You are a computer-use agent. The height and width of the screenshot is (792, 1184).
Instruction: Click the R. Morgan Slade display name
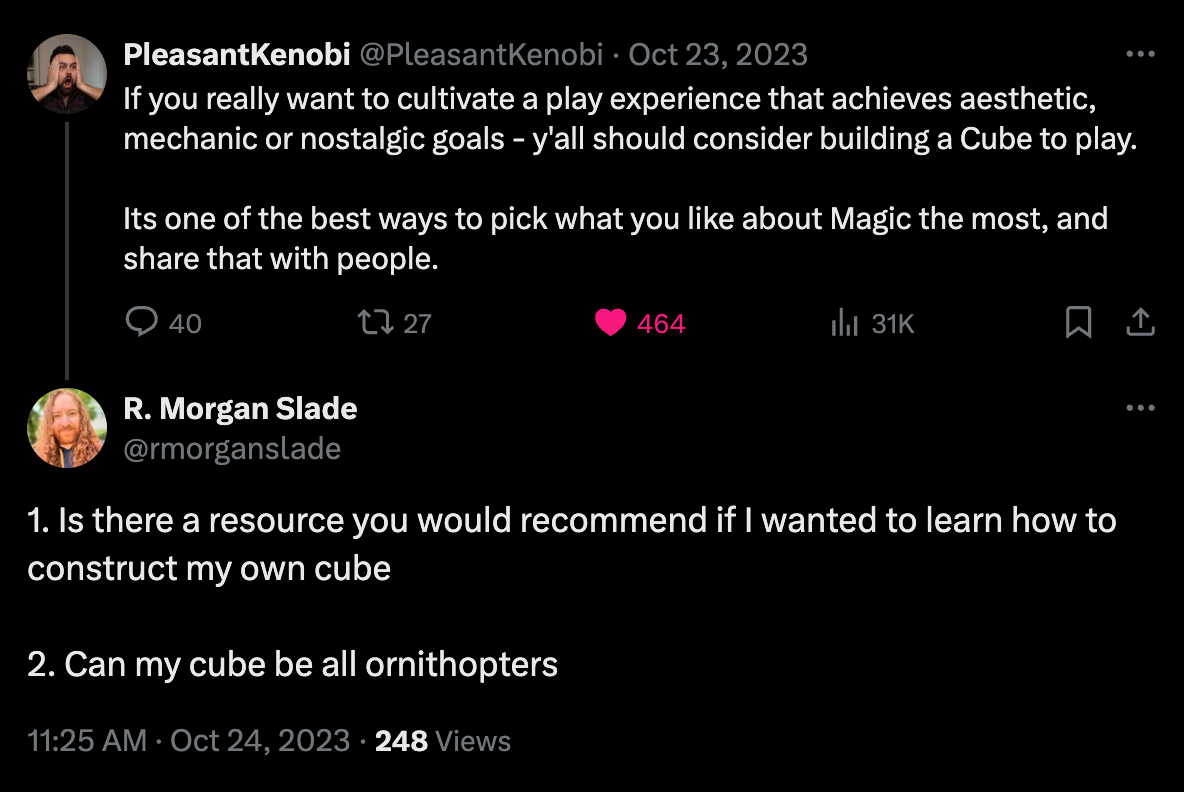pos(240,408)
